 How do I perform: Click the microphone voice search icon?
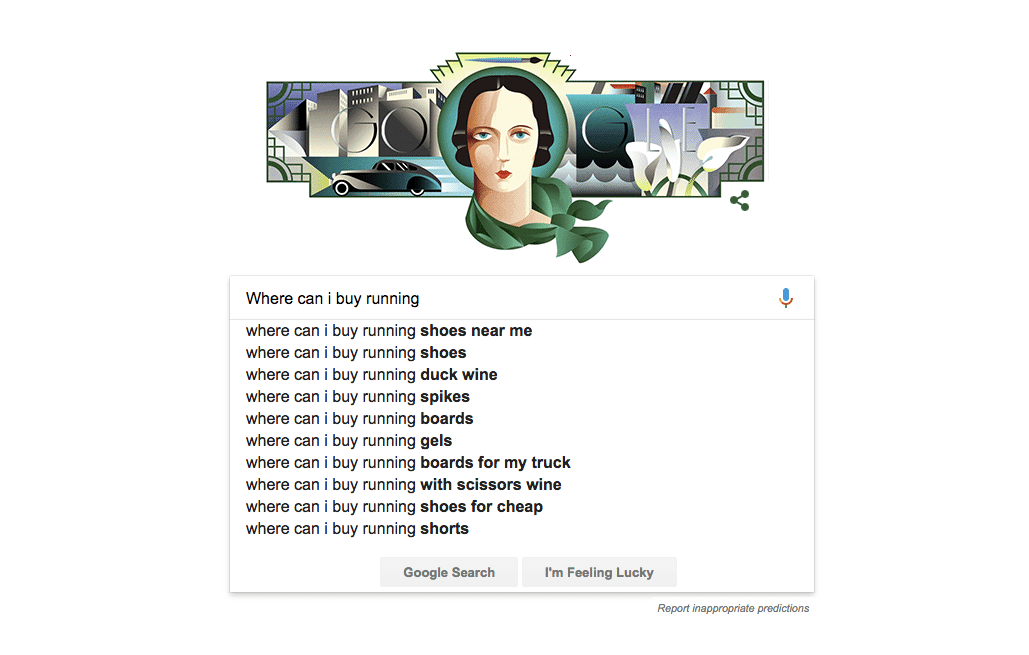tap(786, 298)
